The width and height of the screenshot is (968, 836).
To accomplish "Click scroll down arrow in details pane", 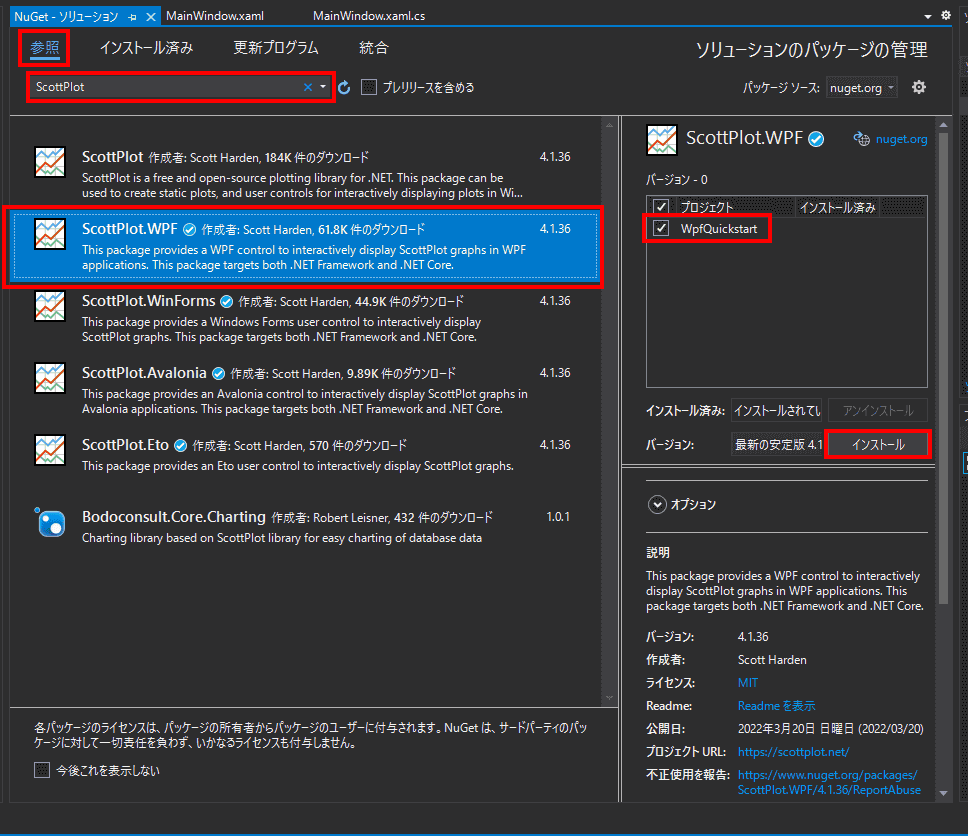I will pyautogui.click(x=943, y=793).
